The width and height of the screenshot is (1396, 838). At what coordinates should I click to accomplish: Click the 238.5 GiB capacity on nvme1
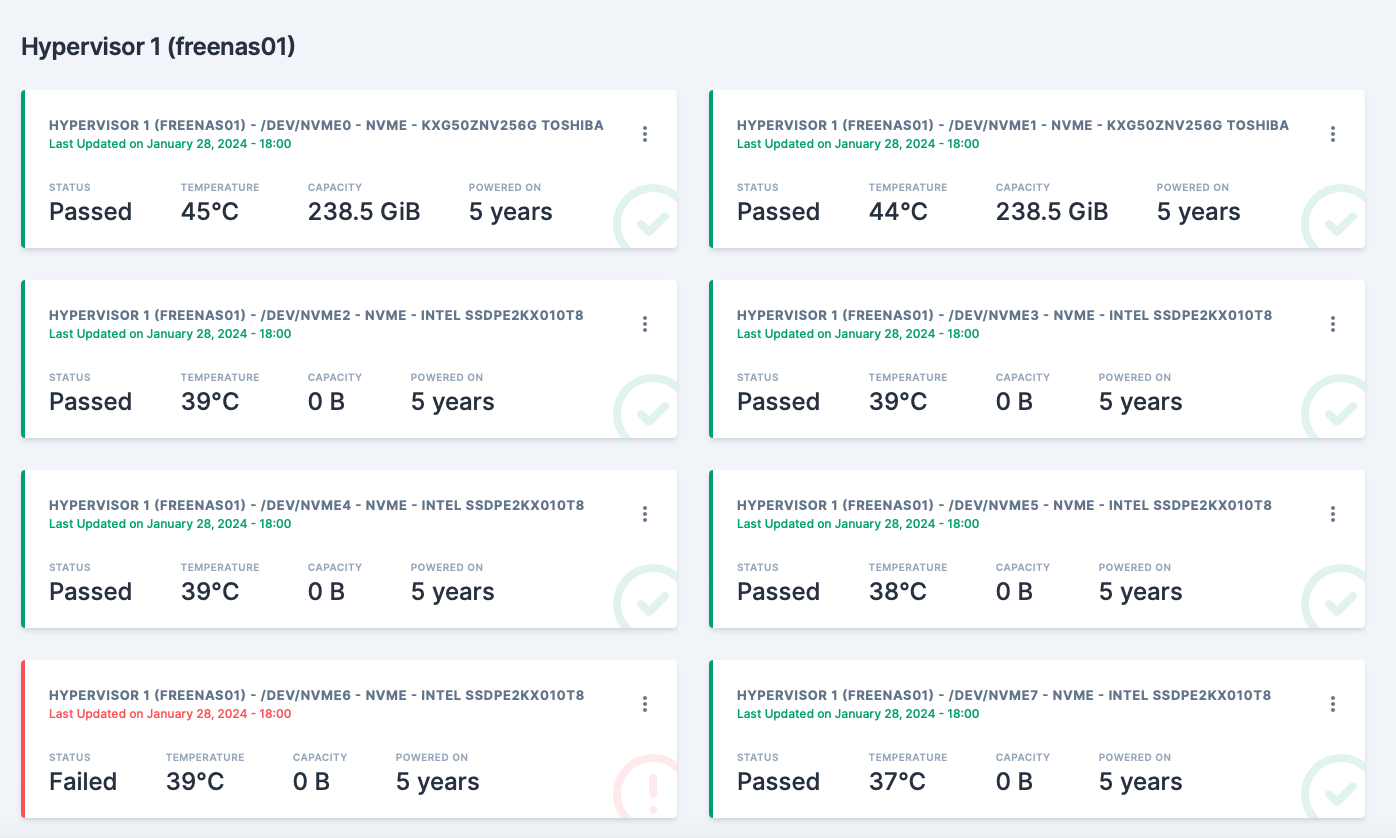click(1052, 211)
